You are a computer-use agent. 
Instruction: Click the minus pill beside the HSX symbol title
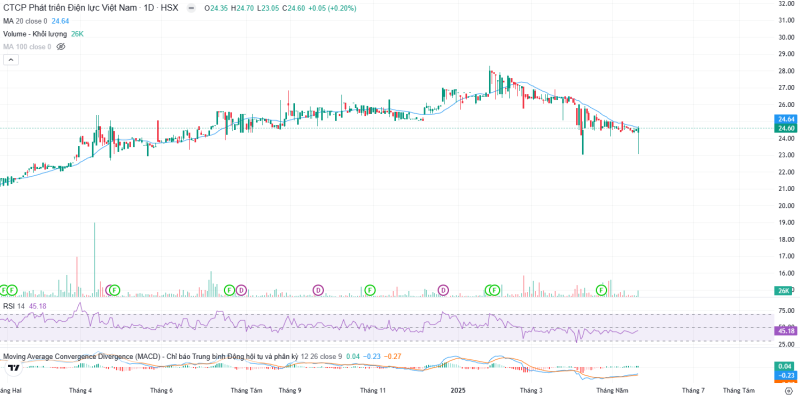pyautogui.click(x=191, y=9)
